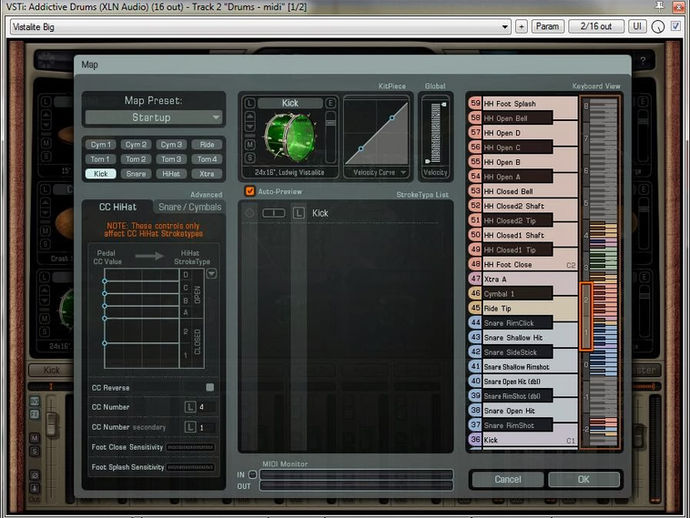The height and width of the screenshot is (518, 690).
Task: Select the Tom 1 kitpiece button
Action: tap(101, 159)
